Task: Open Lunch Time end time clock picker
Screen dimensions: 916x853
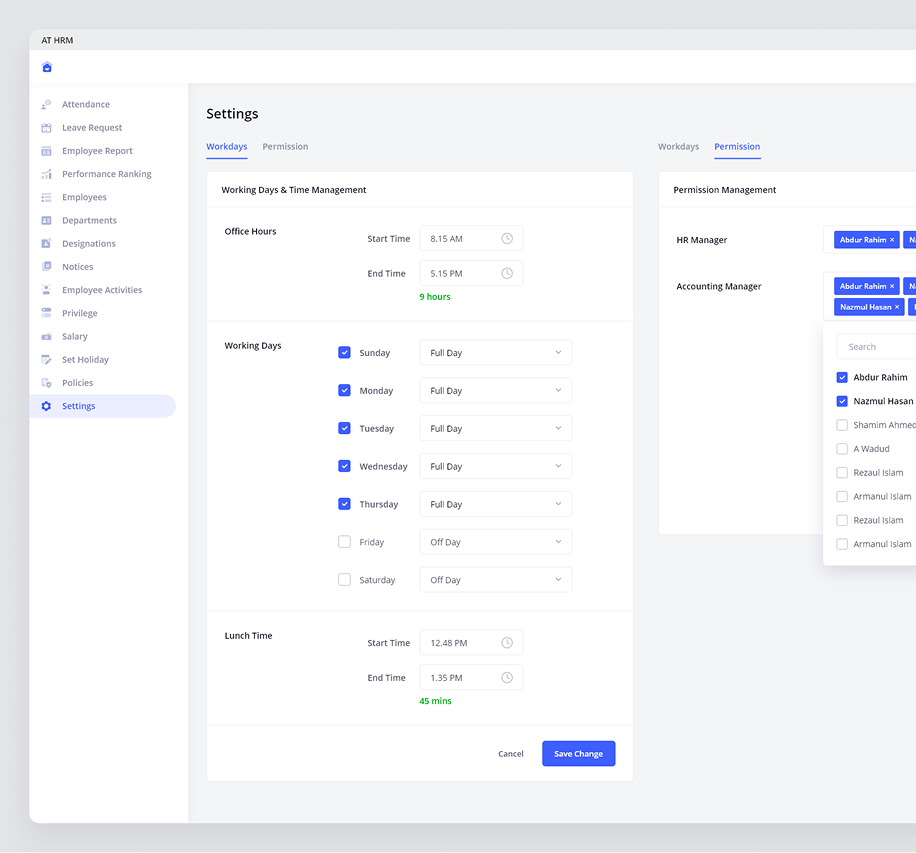Action: (x=507, y=678)
